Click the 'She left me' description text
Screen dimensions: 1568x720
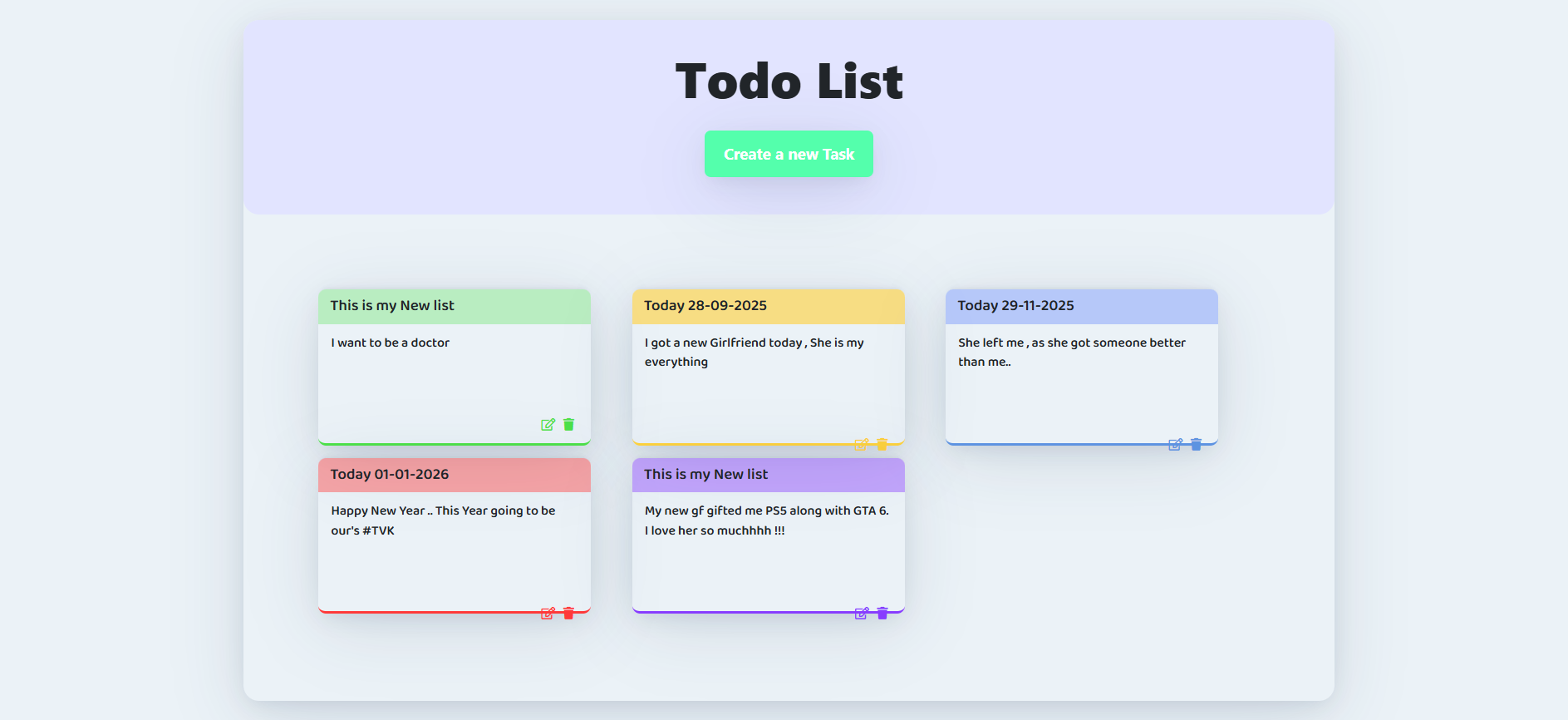click(x=1071, y=352)
